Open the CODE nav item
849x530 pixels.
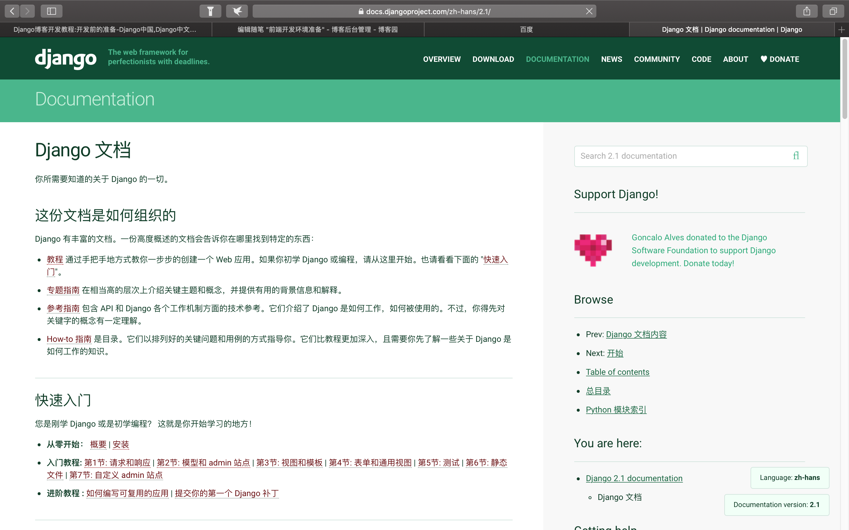[x=701, y=59]
